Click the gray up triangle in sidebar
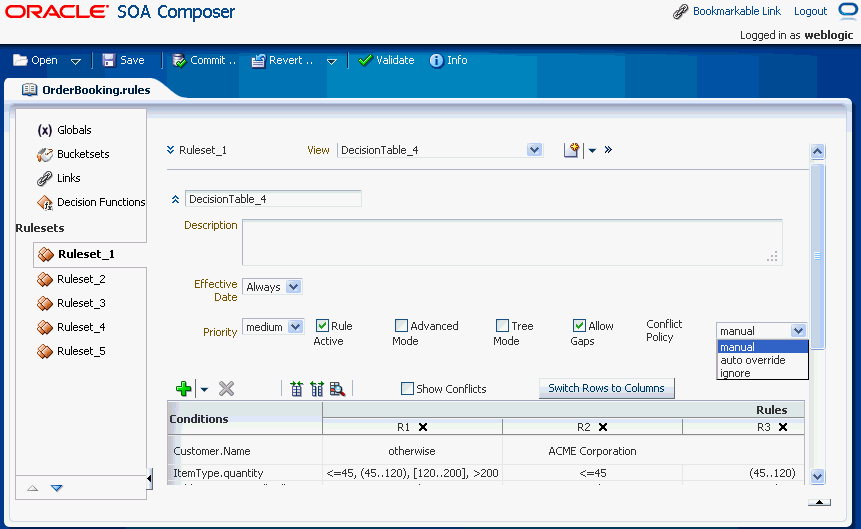The height and width of the screenshot is (529, 861). coord(32,488)
